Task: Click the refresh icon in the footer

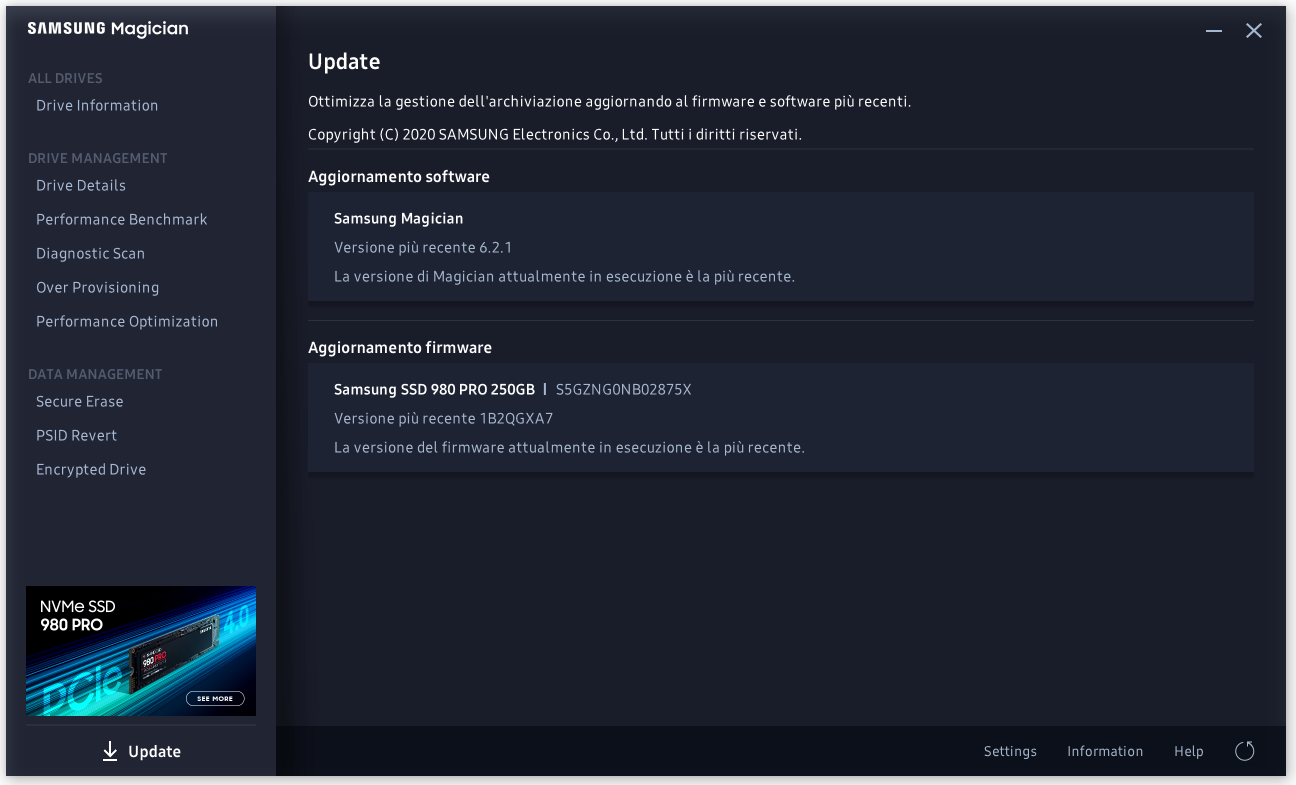Action: tap(1245, 751)
